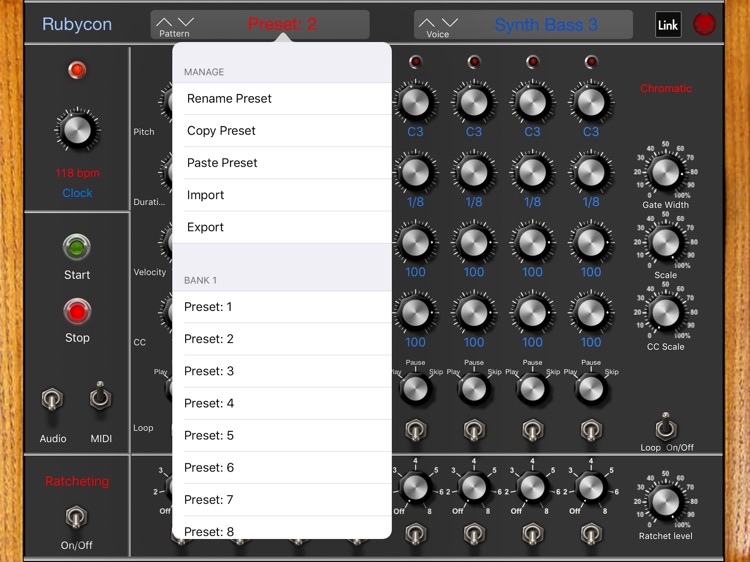Click Play/Pause/Skip knob nearest the popover
This screenshot has height=562, width=750.
coord(416,389)
